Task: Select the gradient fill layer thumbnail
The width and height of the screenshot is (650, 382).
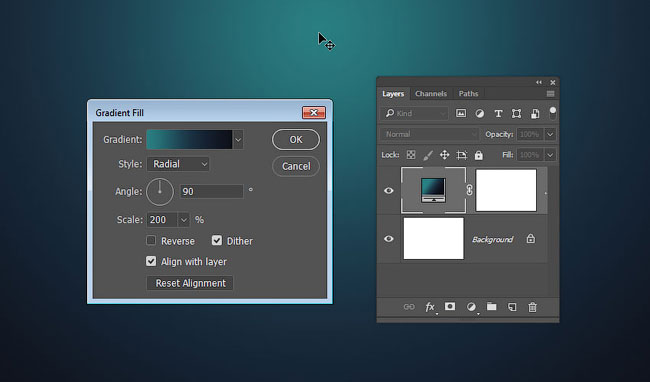Action: tap(434, 190)
